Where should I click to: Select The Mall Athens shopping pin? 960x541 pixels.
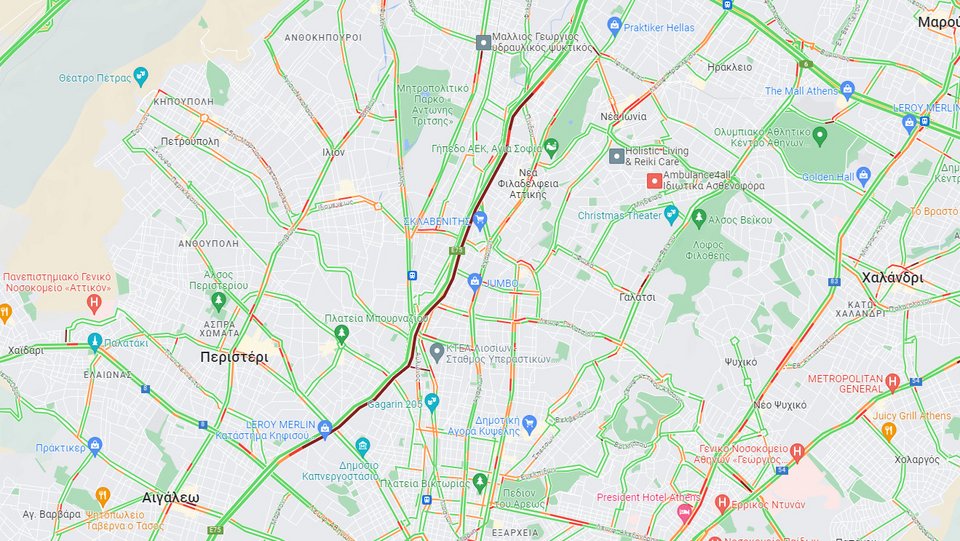click(847, 90)
